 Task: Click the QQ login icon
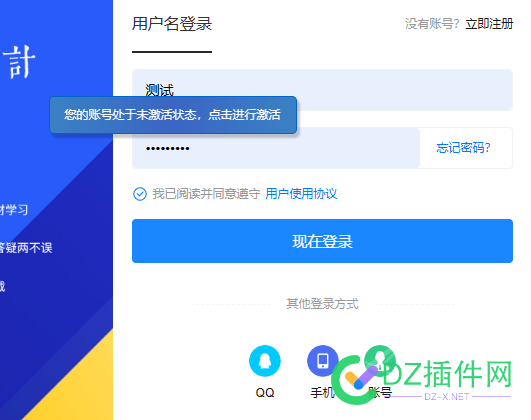[x=264, y=361]
